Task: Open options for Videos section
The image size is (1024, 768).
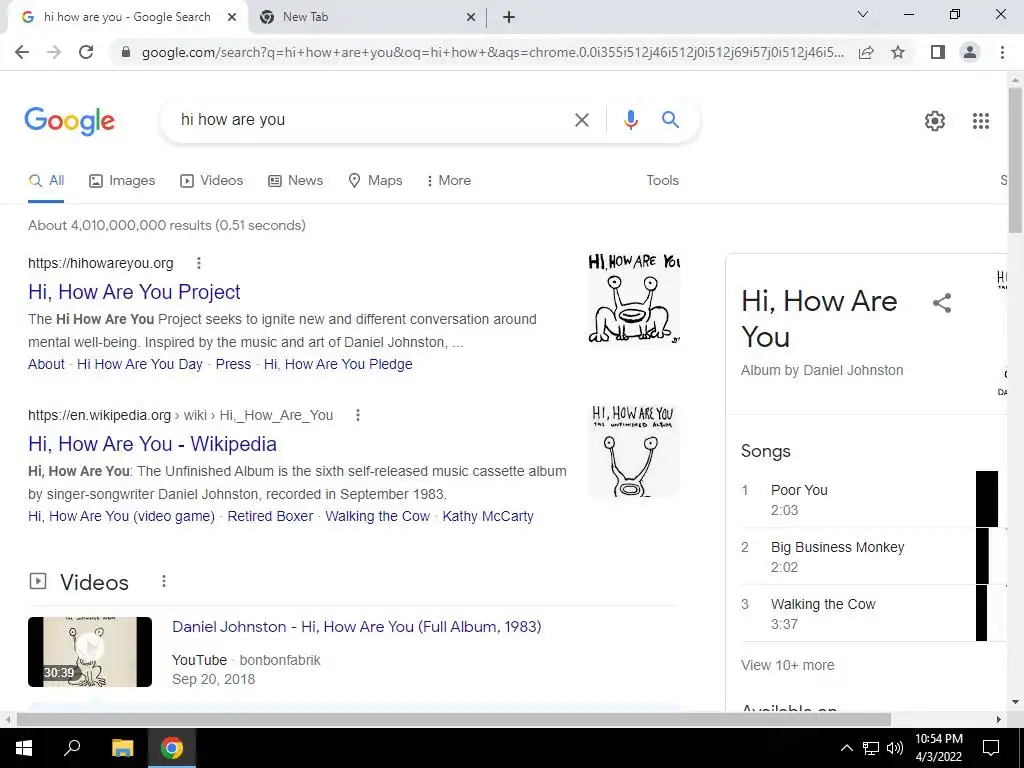Action: [x=164, y=581]
